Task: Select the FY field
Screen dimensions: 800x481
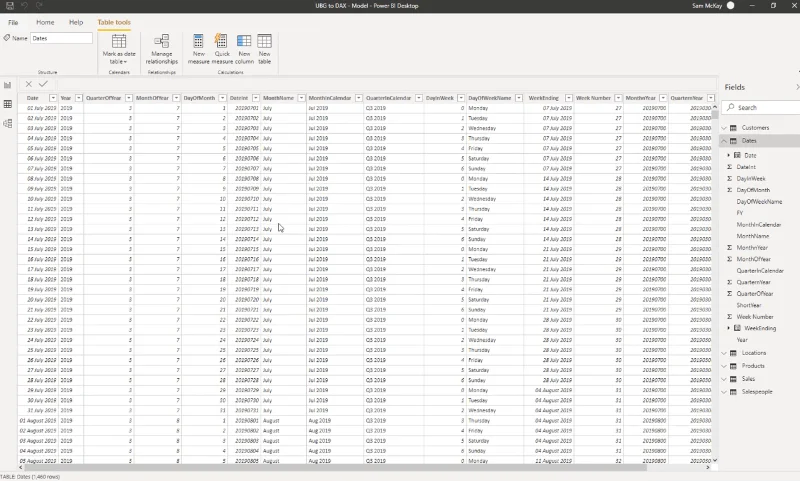Action: point(740,213)
